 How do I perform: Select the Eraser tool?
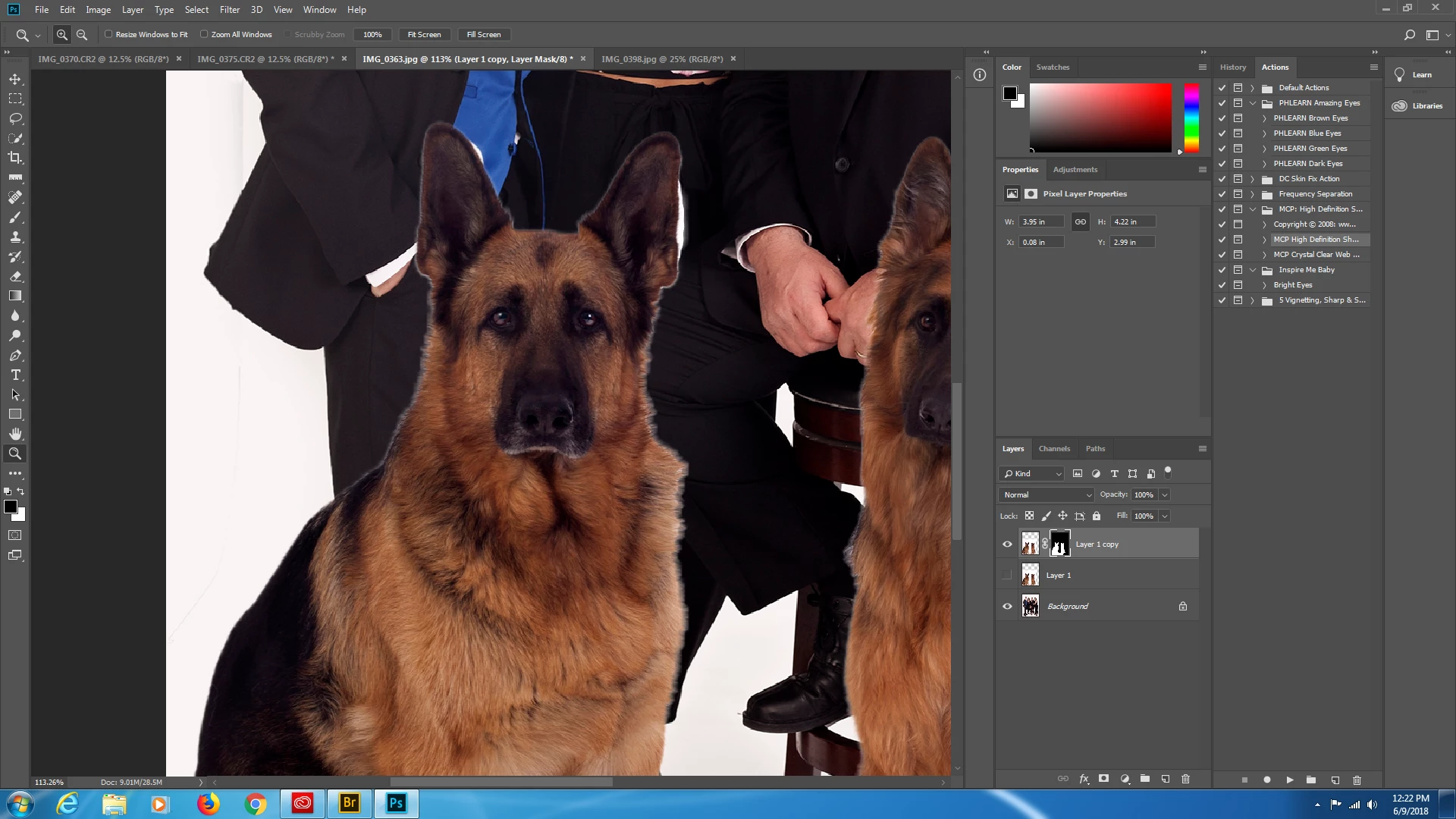click(15, 277)
